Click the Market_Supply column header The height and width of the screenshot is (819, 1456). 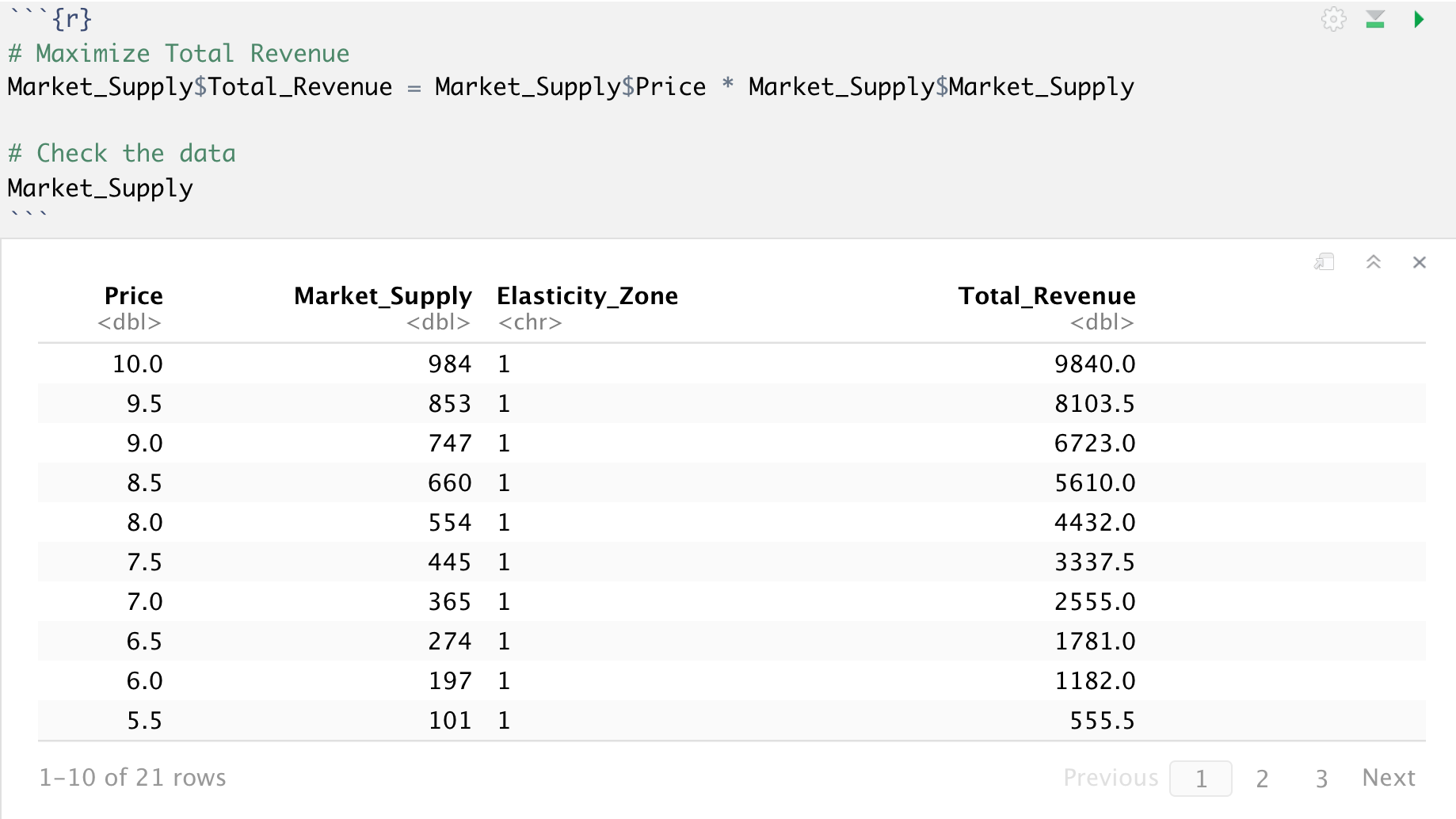pos(383,296)
